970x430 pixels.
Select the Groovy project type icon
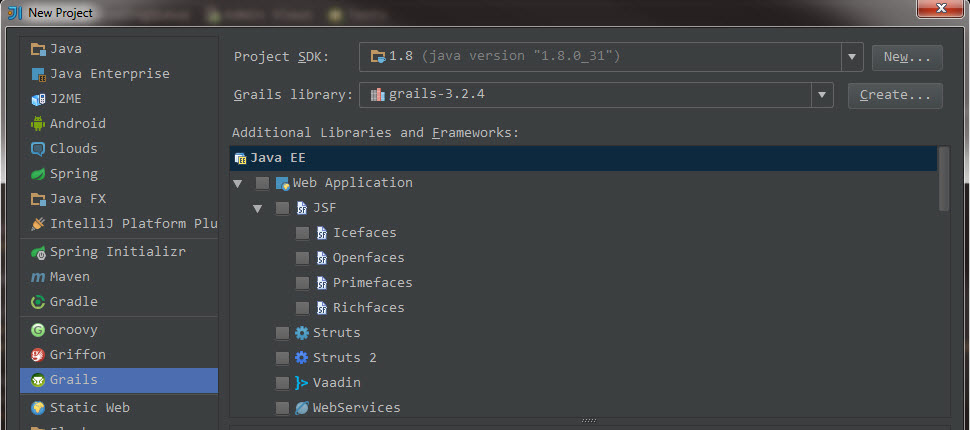(x=38, y=330)
